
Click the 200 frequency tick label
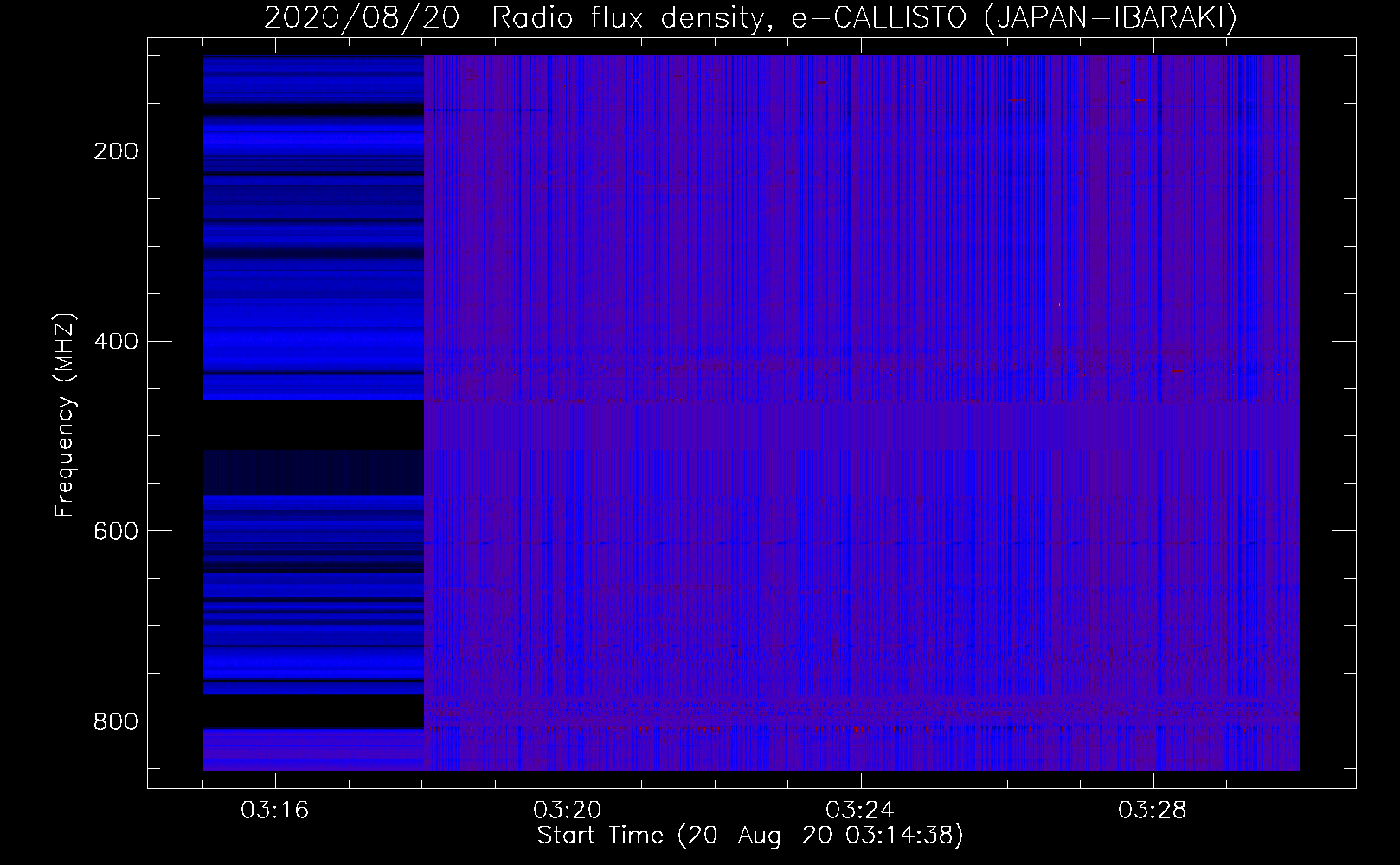point(116,151)
